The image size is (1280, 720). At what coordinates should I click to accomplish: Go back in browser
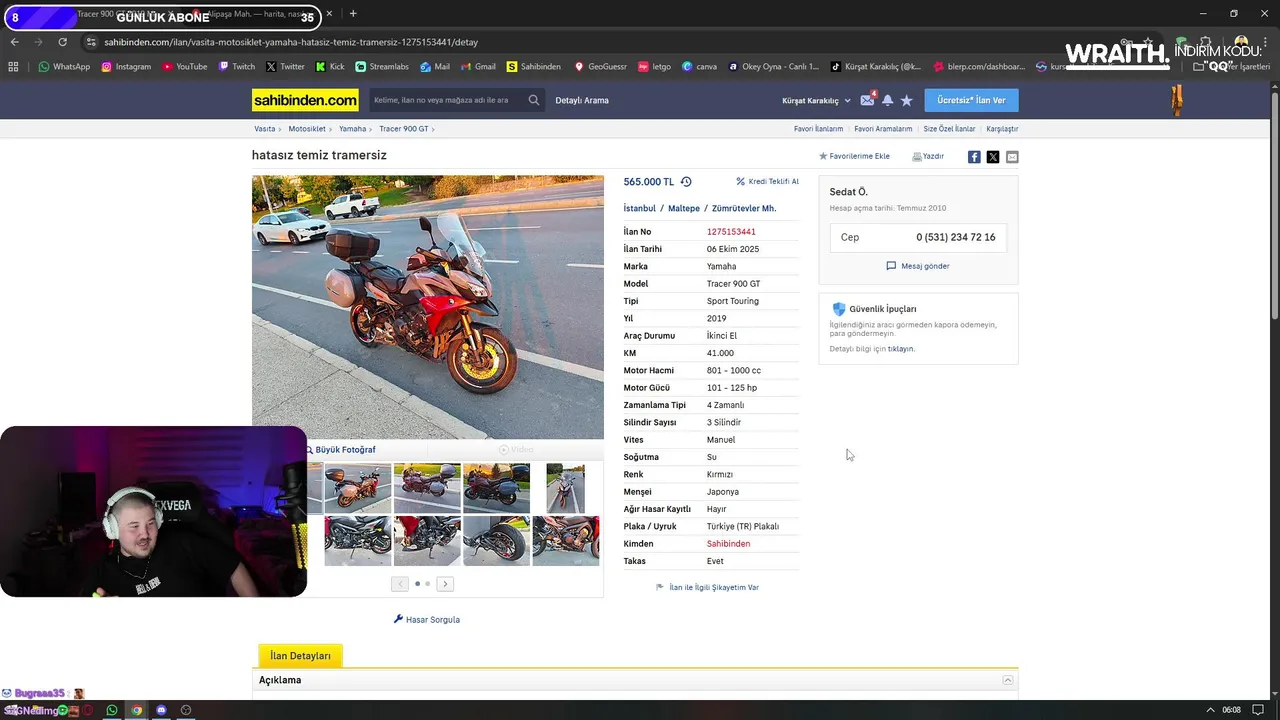pyautogui.click(x=15, y=42)
